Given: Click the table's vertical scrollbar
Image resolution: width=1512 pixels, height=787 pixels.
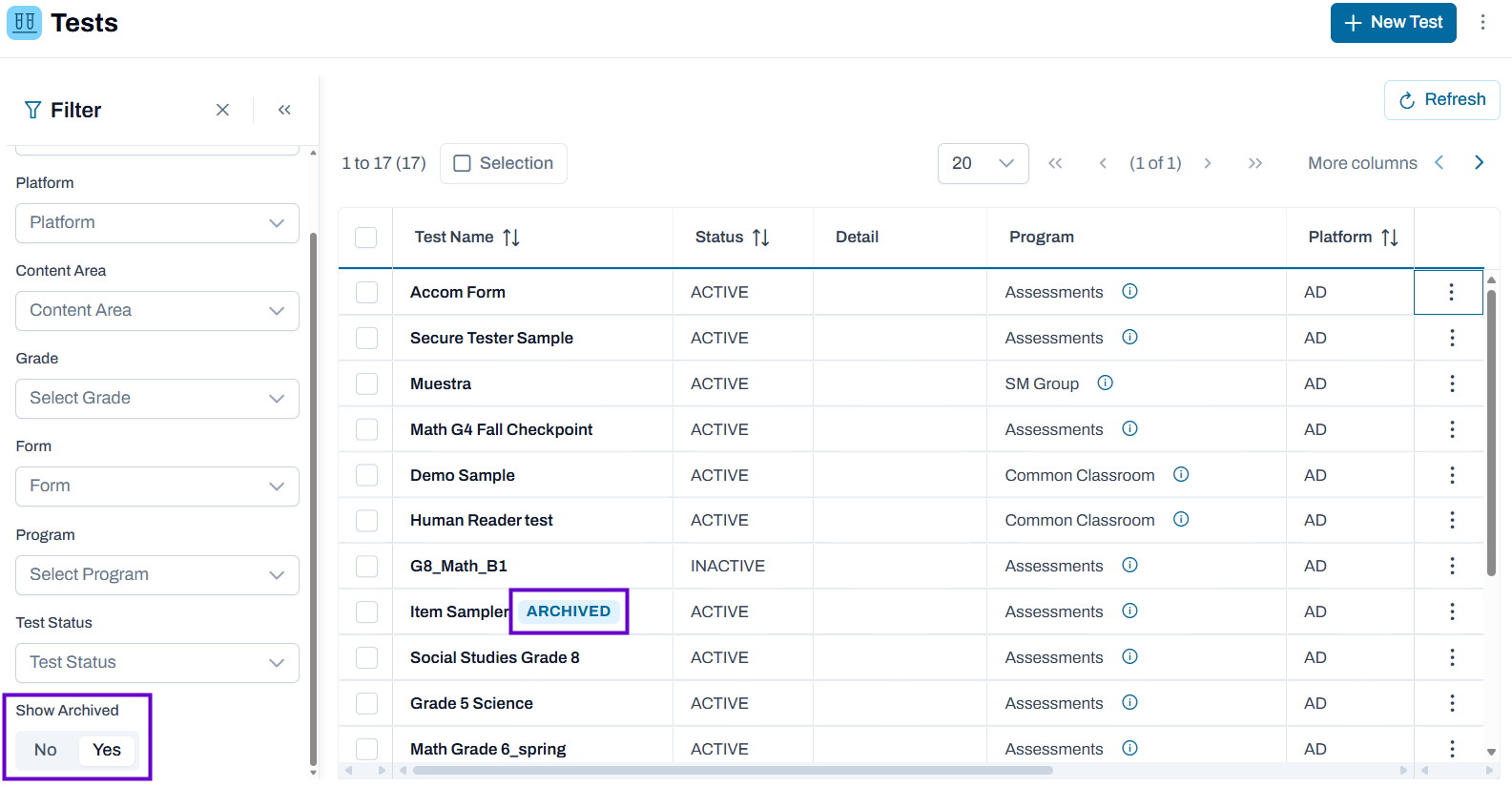Looking at the screenshot, I should click(1491, 433).
